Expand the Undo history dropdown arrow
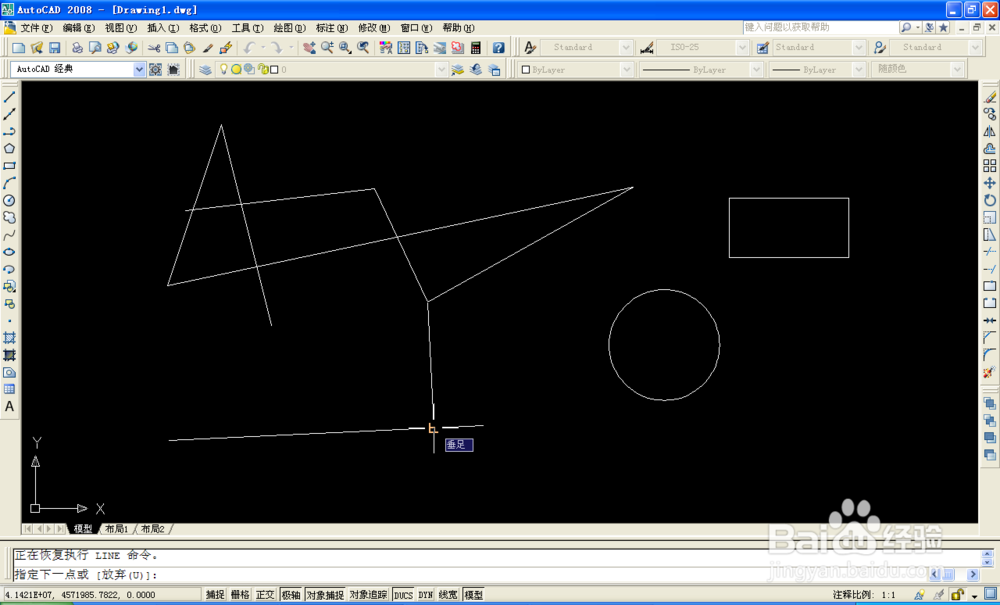 262,48
